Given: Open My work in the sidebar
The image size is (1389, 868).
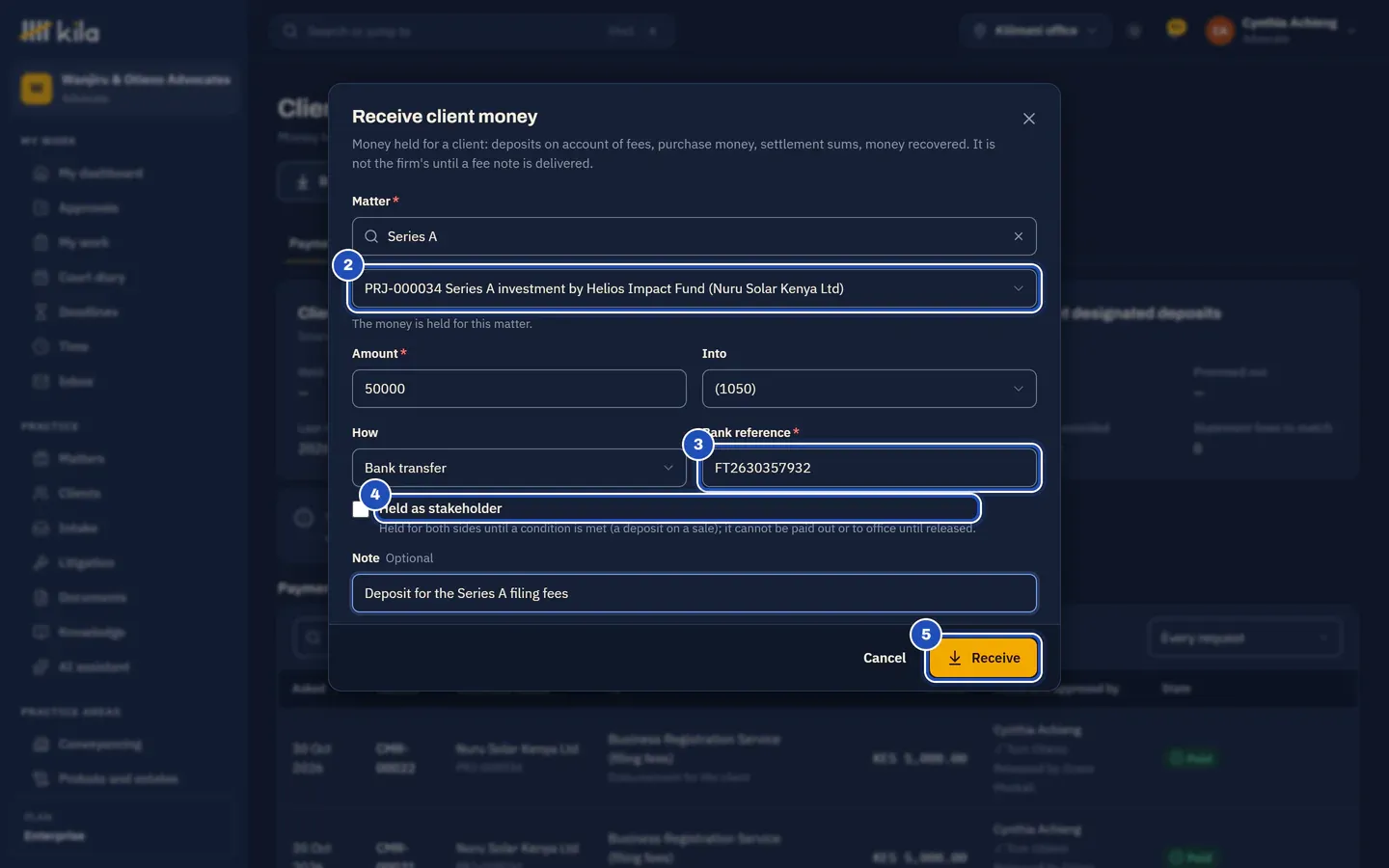Looking at the screenshot, I should (84, 243).
